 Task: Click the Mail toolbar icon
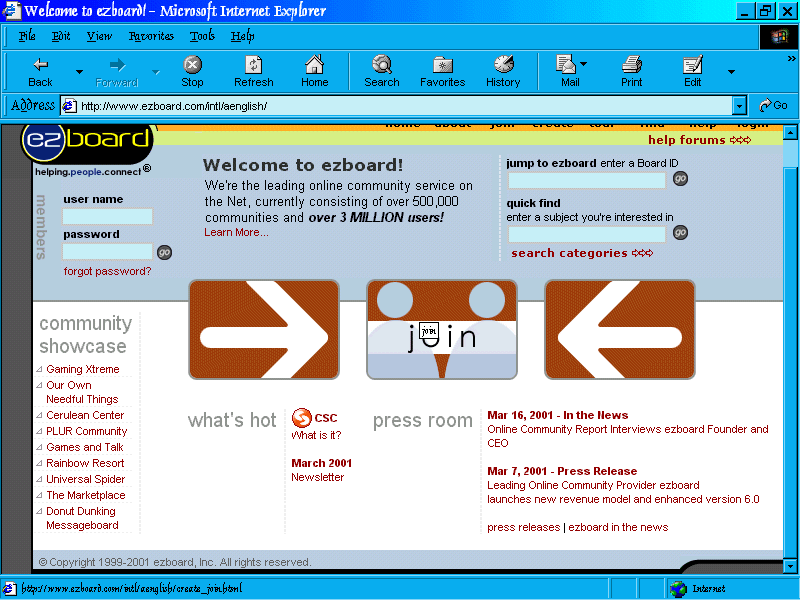click(x=567, y=72)
